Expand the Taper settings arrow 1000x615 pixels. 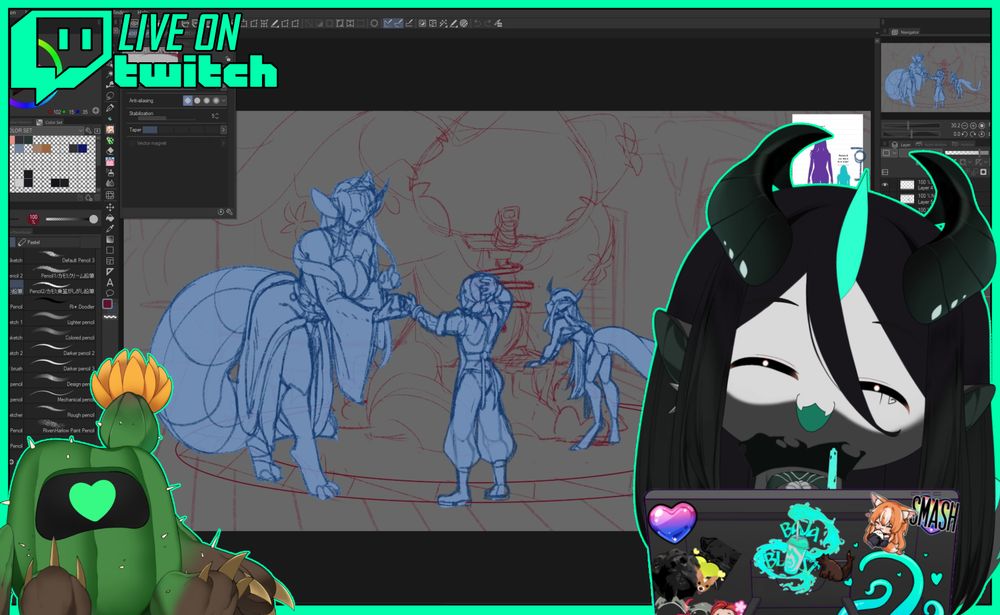(x=223, y=130)
